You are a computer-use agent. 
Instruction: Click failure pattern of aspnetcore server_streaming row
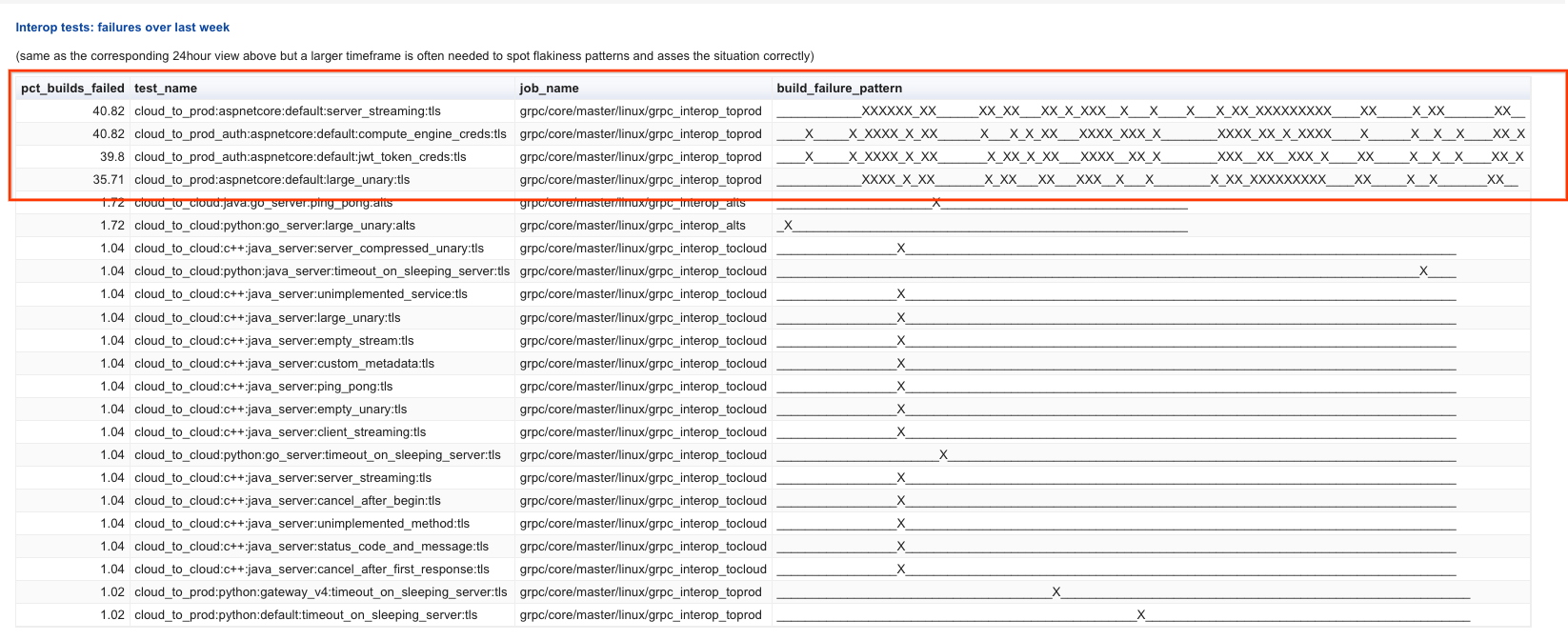1151,111
